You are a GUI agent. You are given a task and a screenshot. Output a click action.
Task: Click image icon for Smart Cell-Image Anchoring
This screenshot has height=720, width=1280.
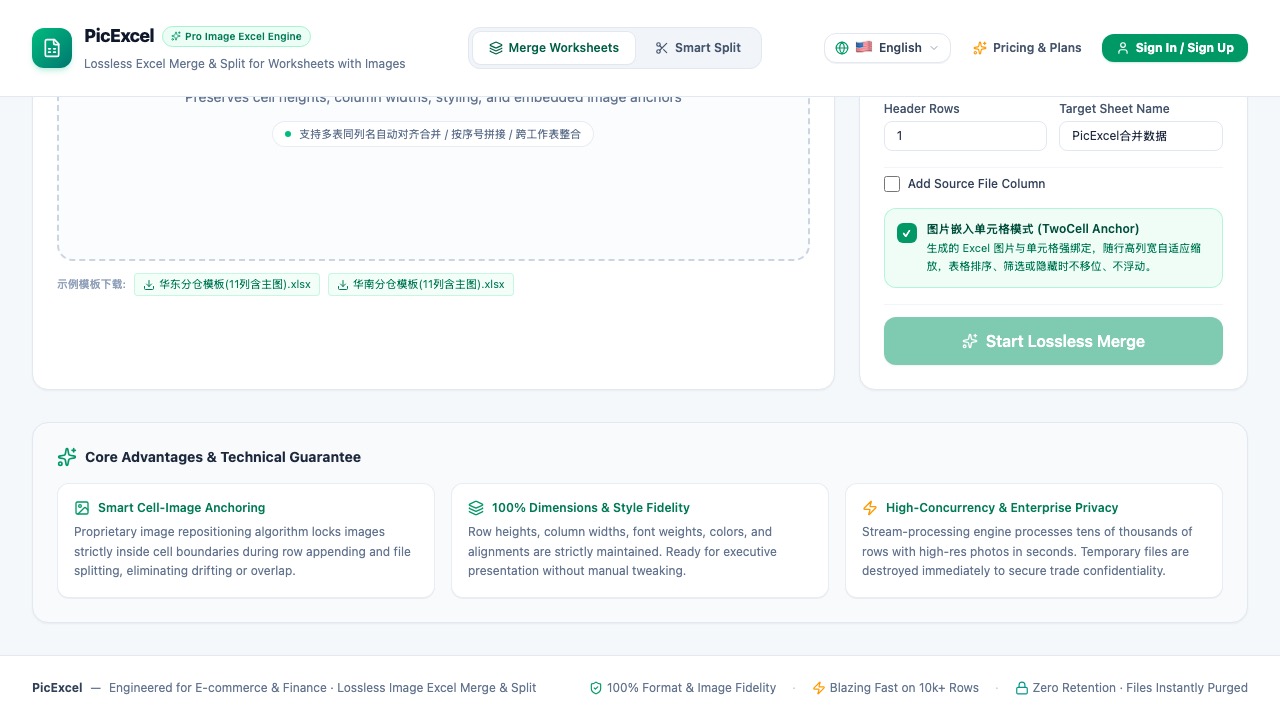(x=82, y=508)
